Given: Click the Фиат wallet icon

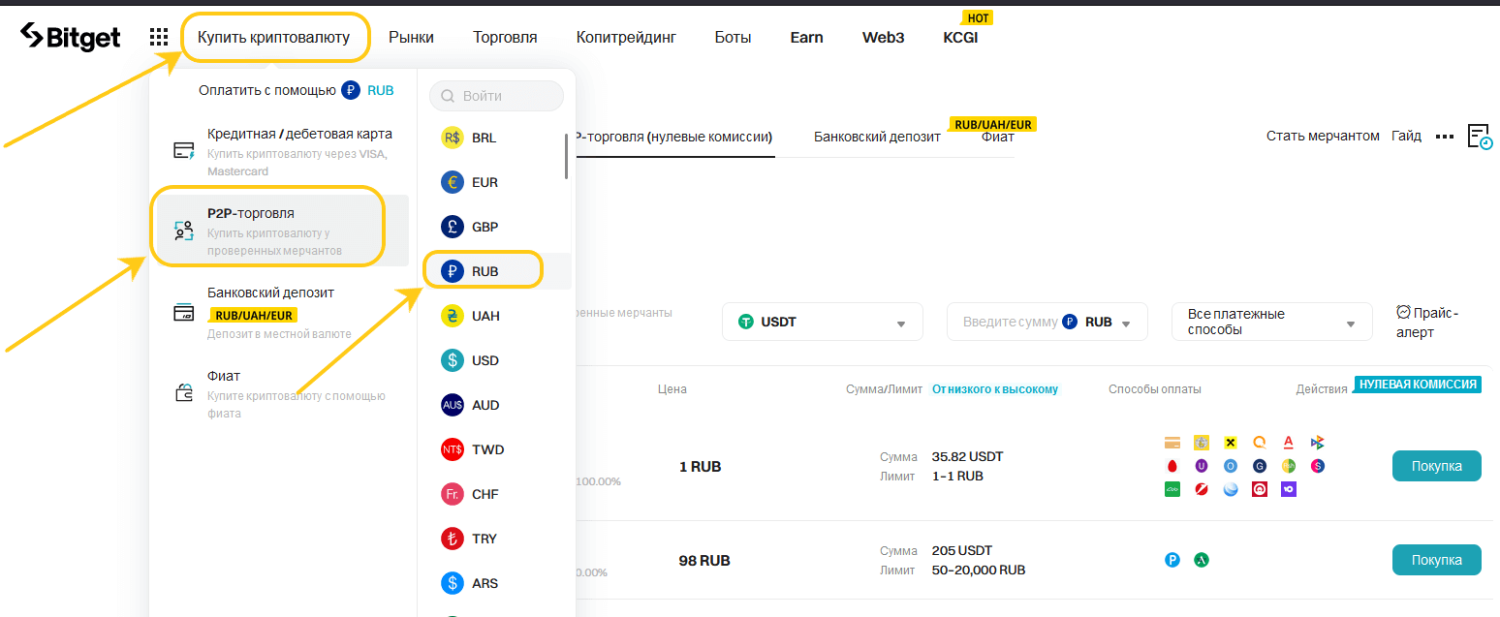Looking at the screenshot, I should (184, 393).
